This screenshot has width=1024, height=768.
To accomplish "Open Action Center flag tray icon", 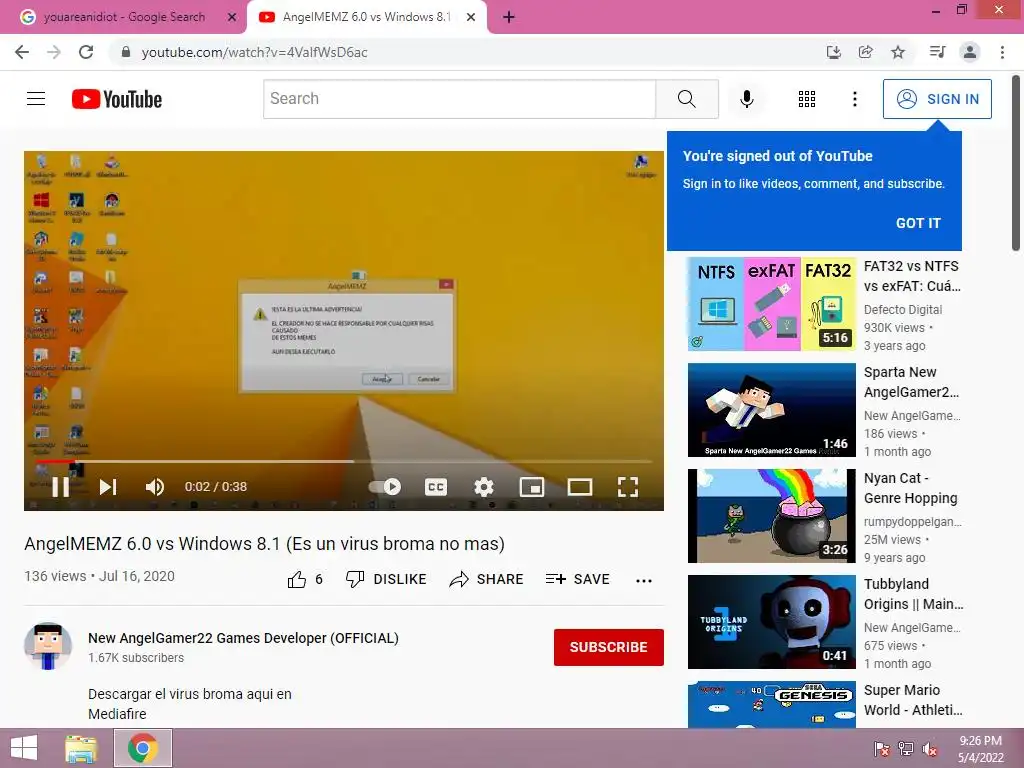I will click(882, 749).
